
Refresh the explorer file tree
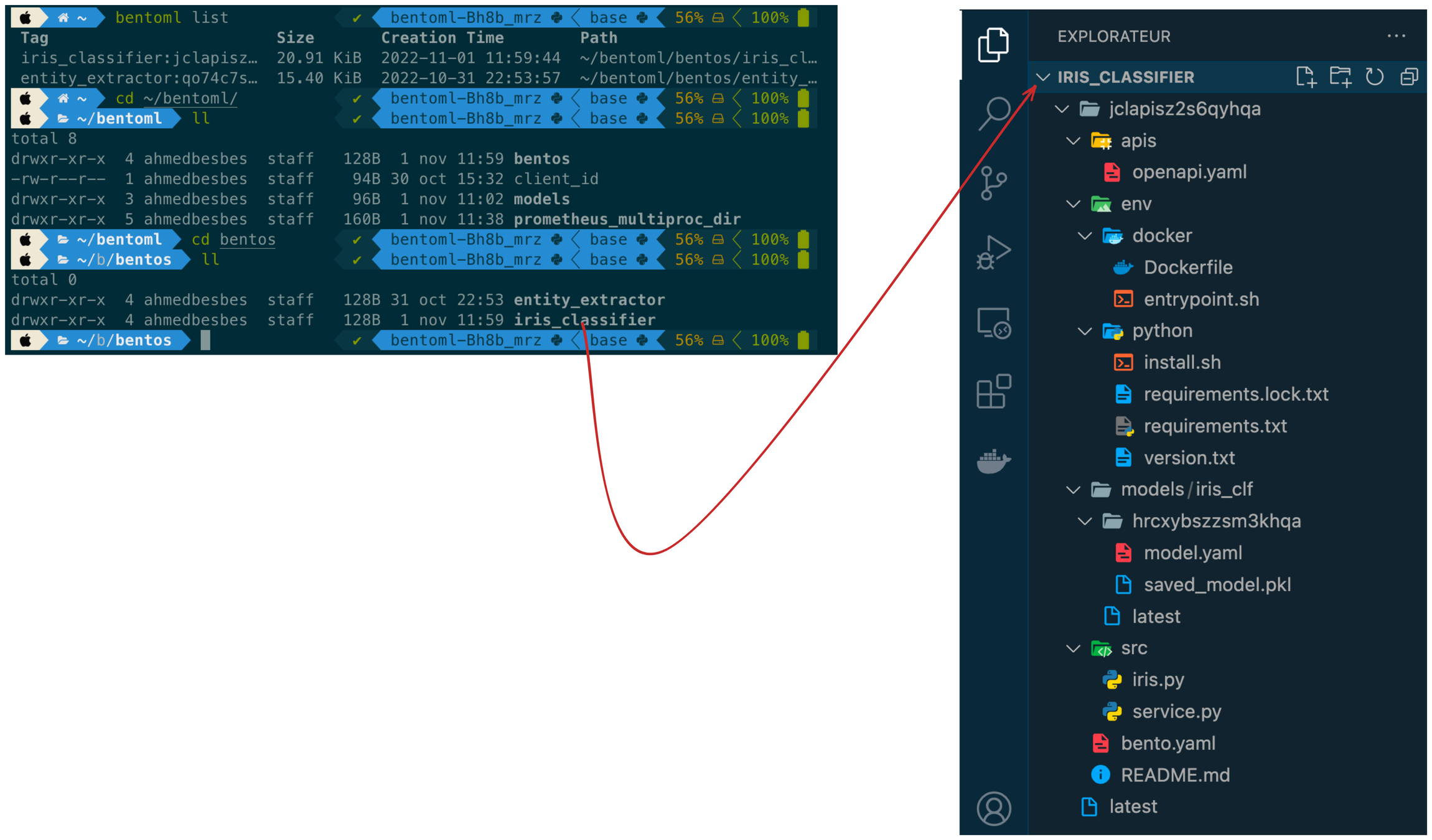coord(1374,77)
